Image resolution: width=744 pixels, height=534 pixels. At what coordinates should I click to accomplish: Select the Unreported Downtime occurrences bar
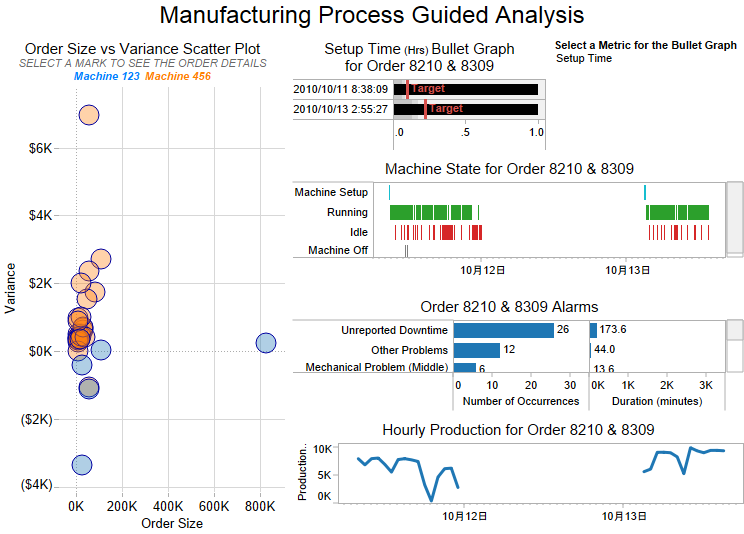point(503,330)
